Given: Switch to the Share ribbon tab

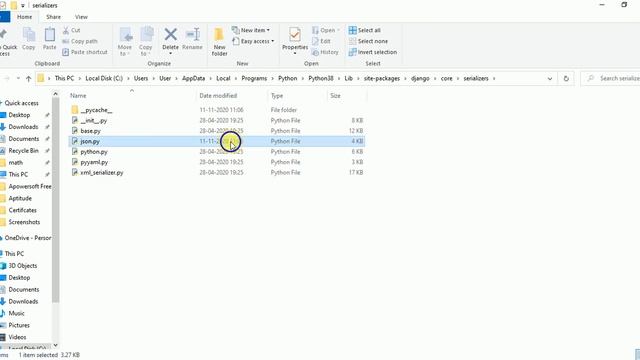Looking at the screenshot, I should [x=53, y=17].
